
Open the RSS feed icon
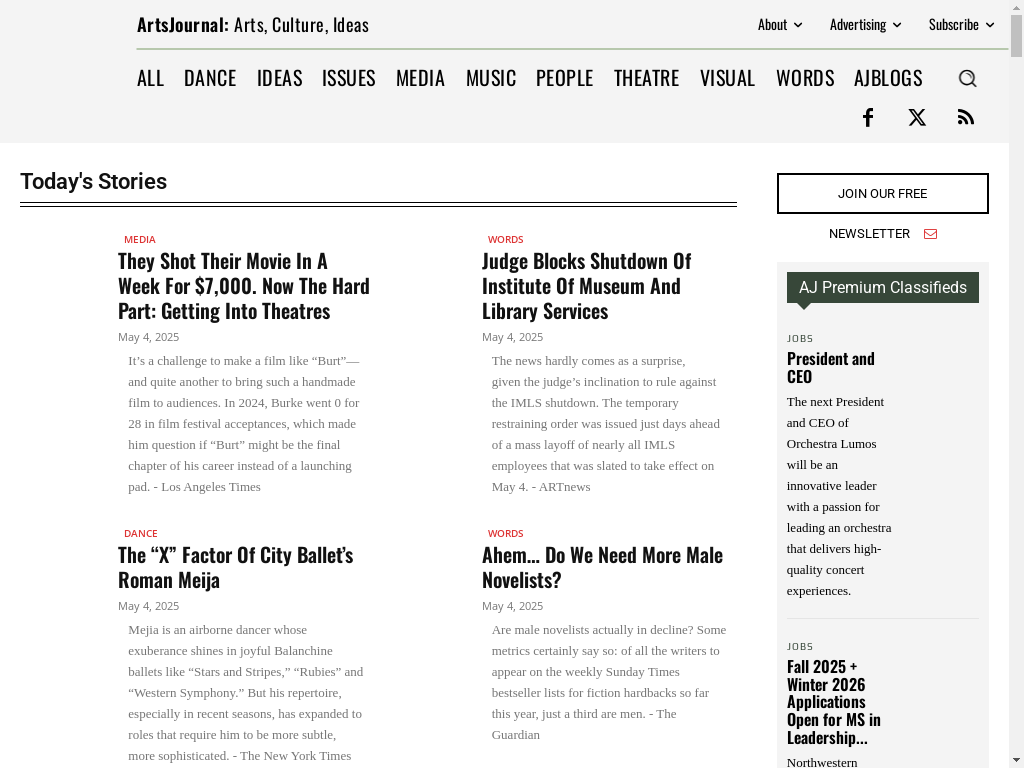click(x=966, y=118)
